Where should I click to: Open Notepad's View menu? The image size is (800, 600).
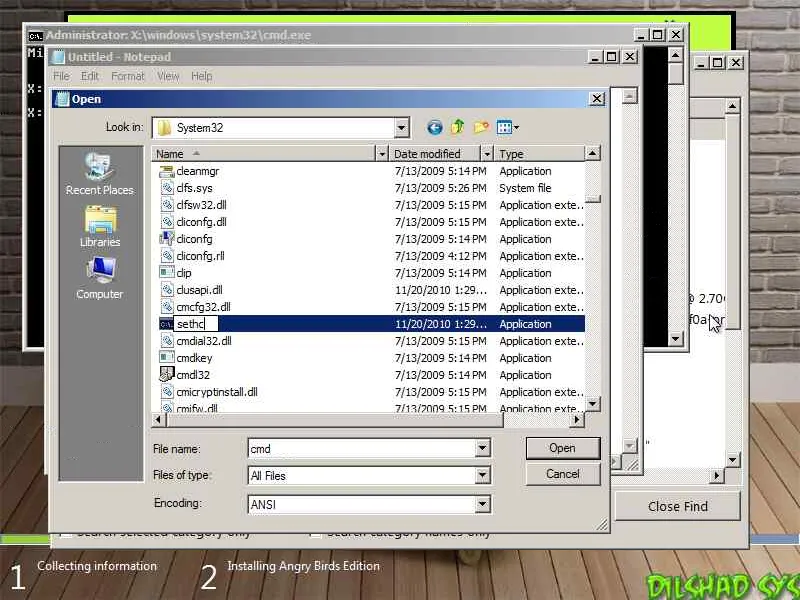coord(168,76)
